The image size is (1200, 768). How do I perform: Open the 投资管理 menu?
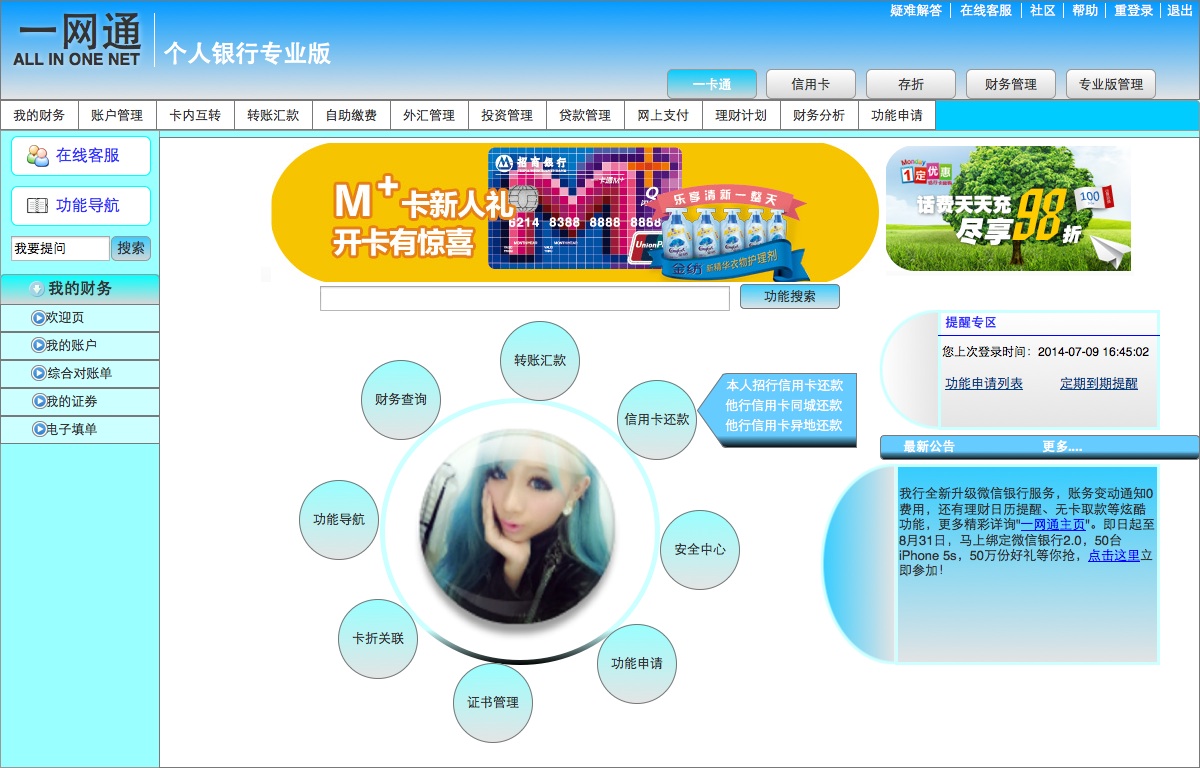[507, 115]
